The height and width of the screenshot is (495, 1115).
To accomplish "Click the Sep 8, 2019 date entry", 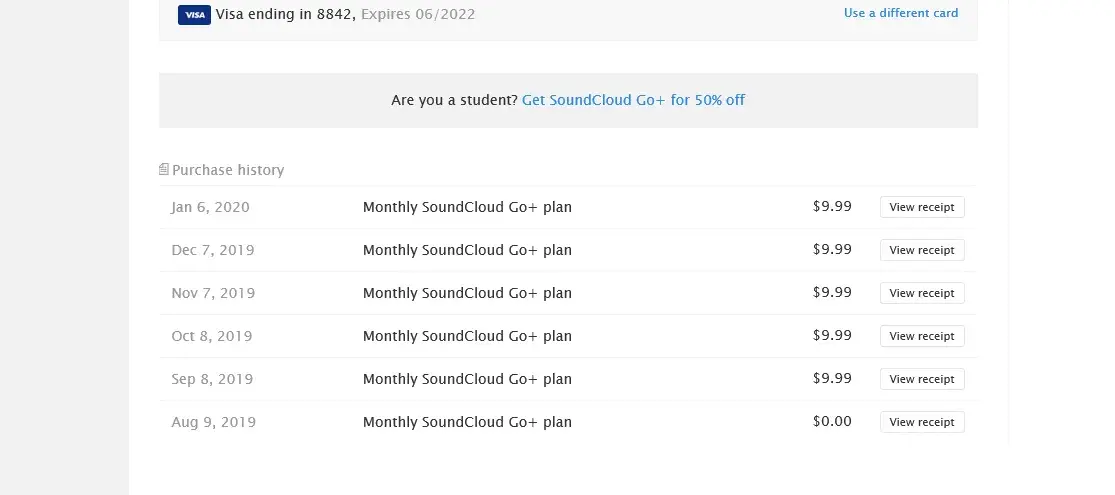I will pos(212,379).
